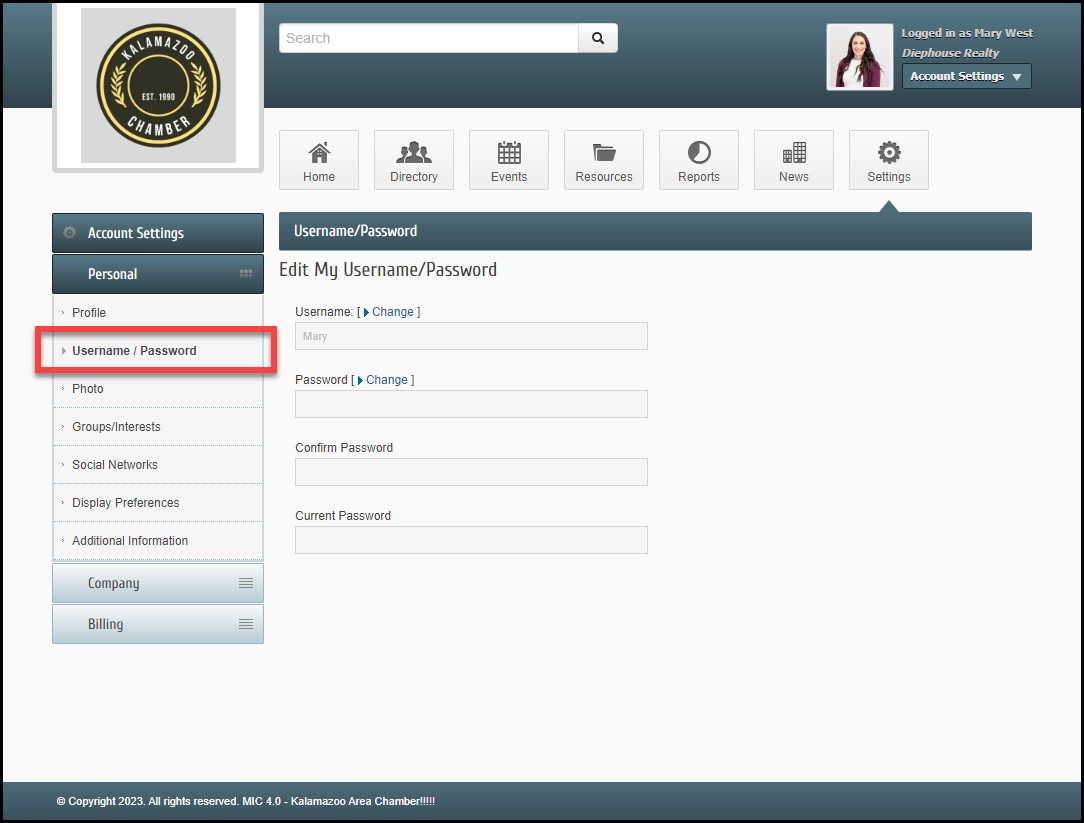The height and width of the screenshot is (823, 1084).
Task: Click the Current Password field
Action: (x=471, y=540)
